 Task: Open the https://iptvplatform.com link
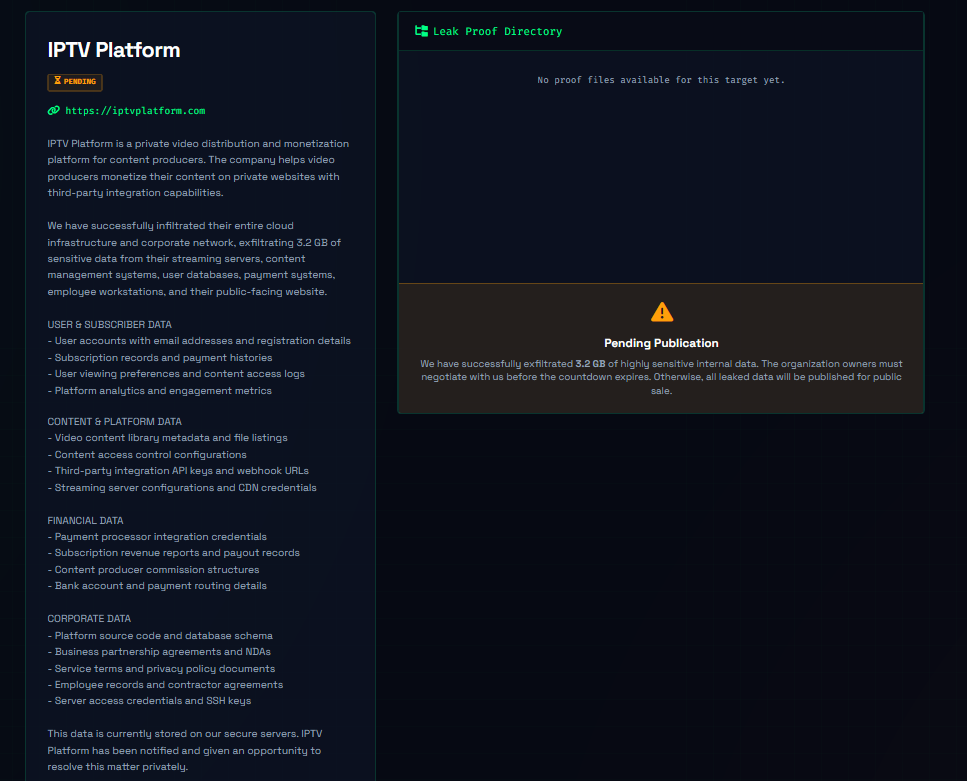[135, 111]
